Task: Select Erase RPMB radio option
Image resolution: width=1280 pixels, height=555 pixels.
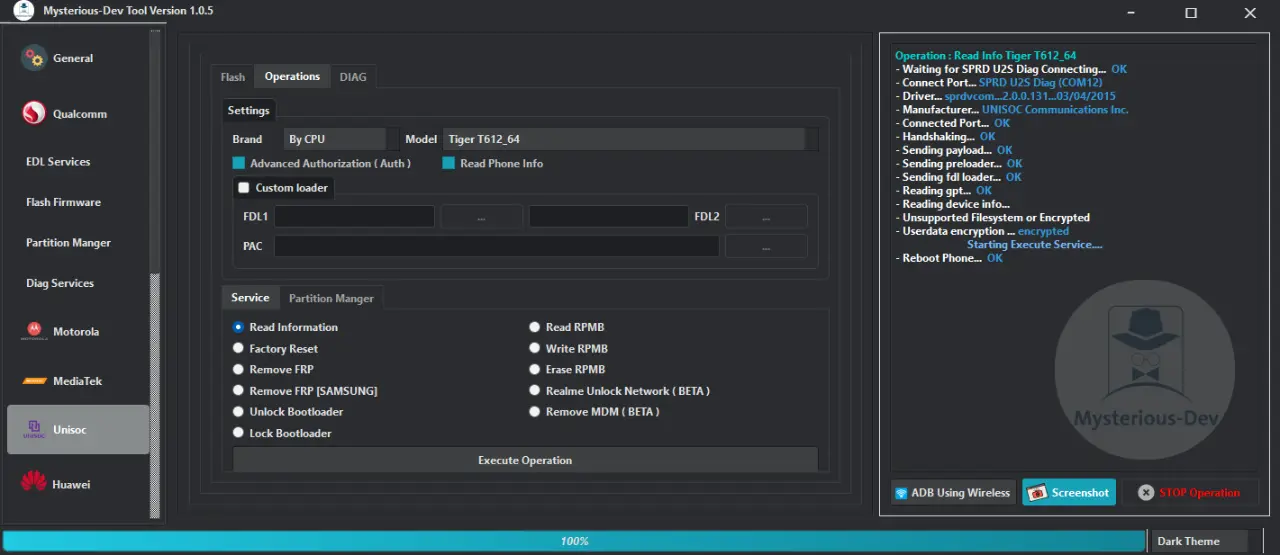Action: click(x=535, y=370)
